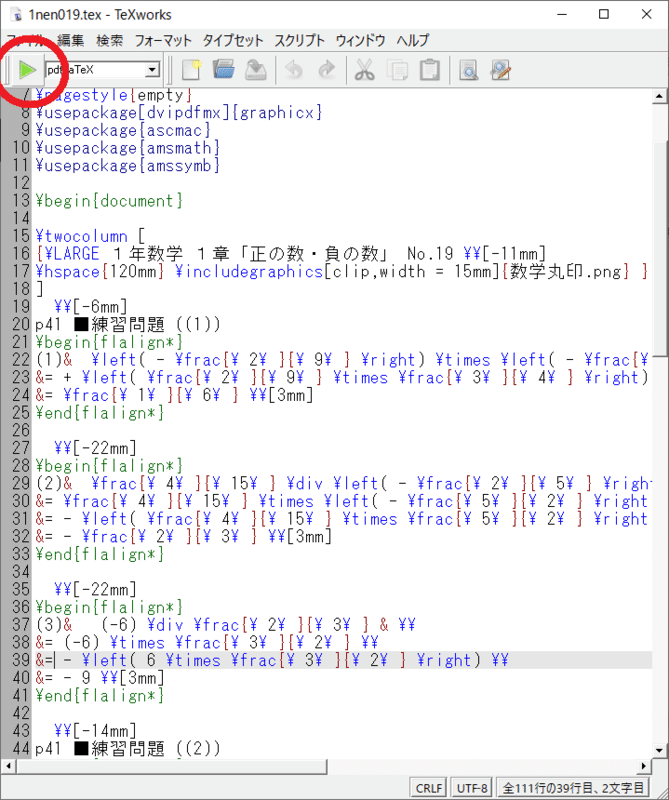This screenshot has width=669, height=800.
Task: Cut selection with scissors icon
Action: 364,69
